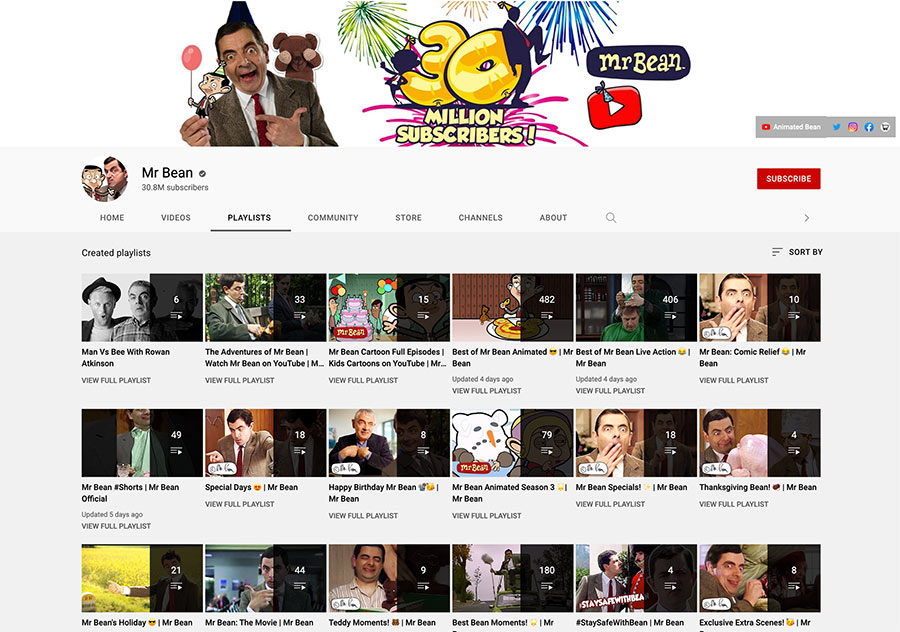Screen dimensions: 900x632
Task: Open Best of Mr Bean Animated thumbnail
Action: [513, 308]
